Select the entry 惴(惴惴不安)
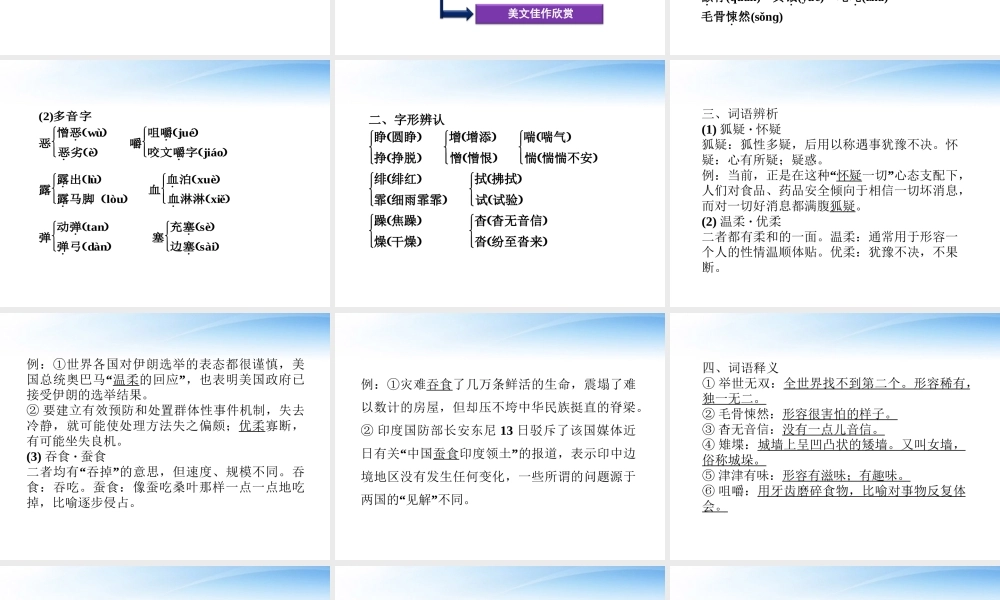 [x=561, y=157]
